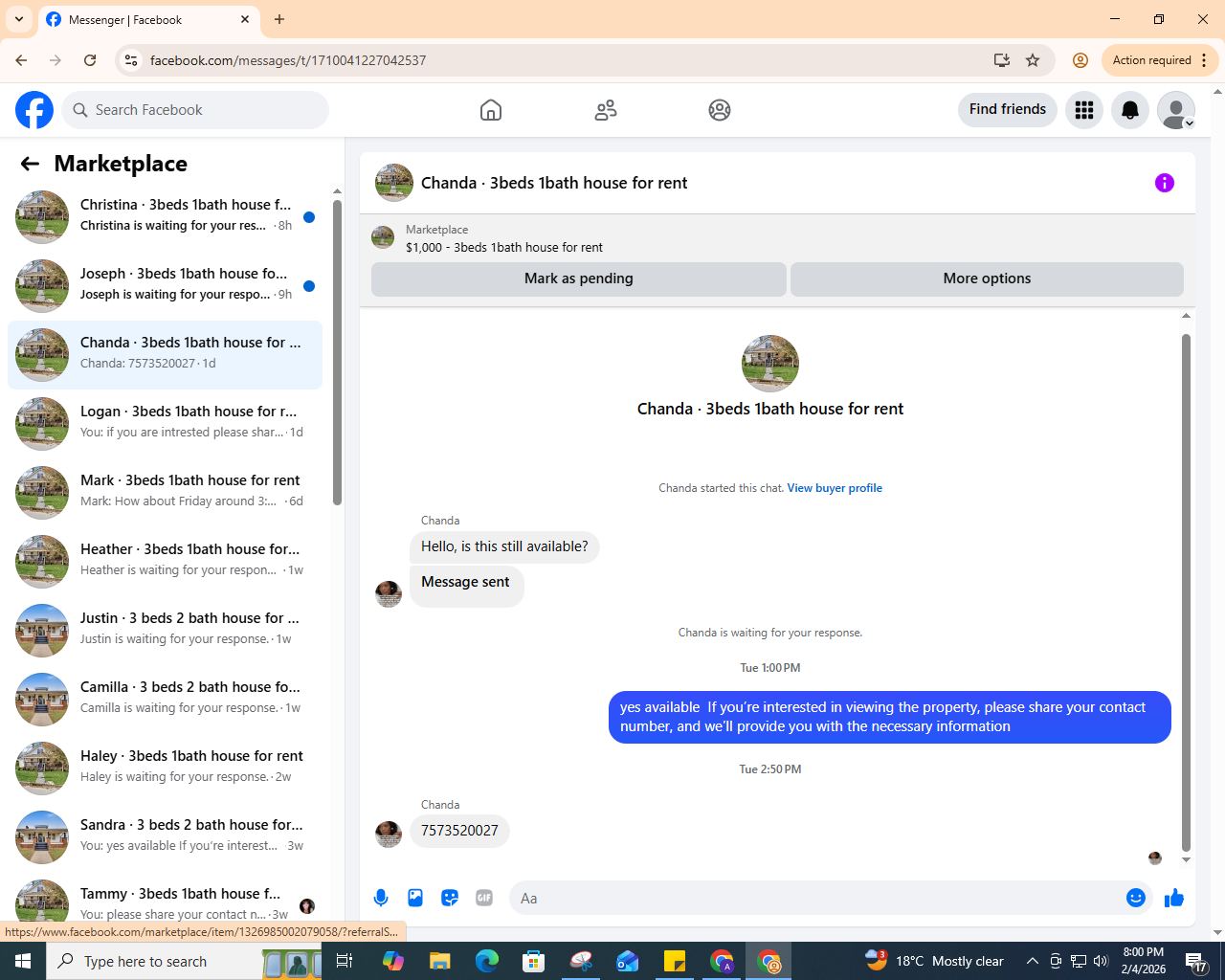This screenshot has width=1225, height=980.
Task: Click the 7573520027 message bubble
Action: tap(459, 831)
